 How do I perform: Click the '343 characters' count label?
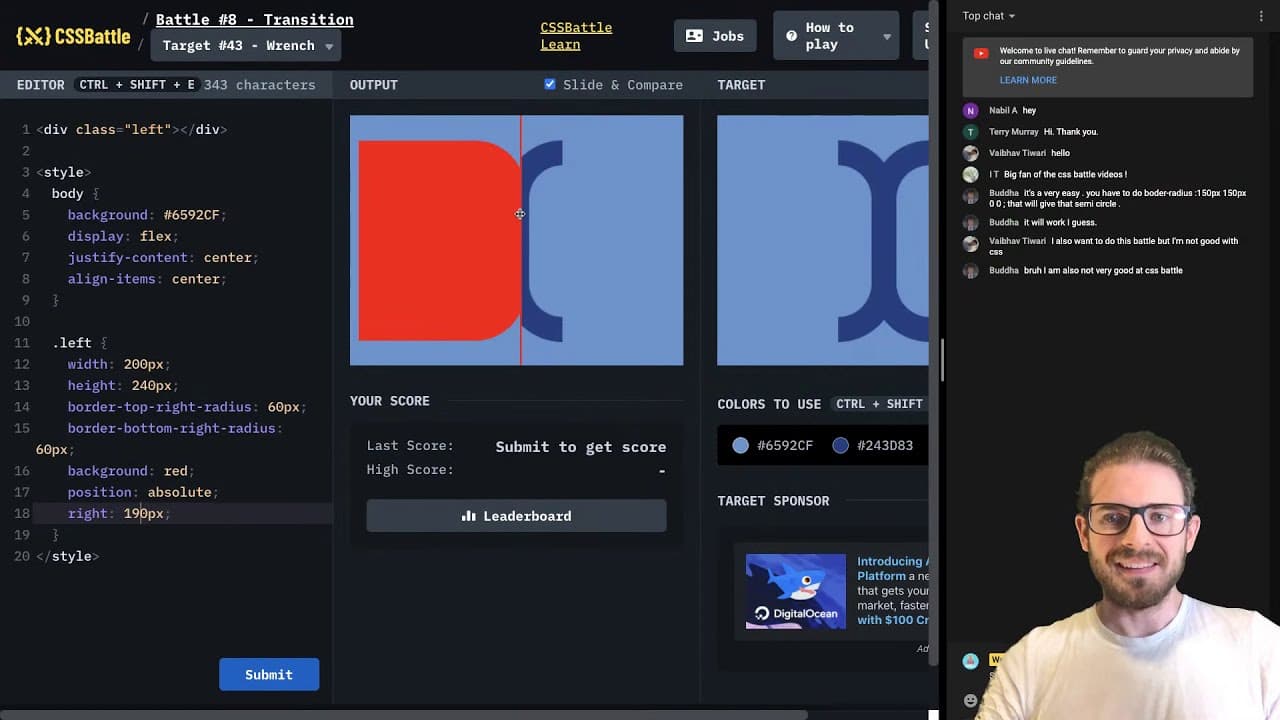259,85
